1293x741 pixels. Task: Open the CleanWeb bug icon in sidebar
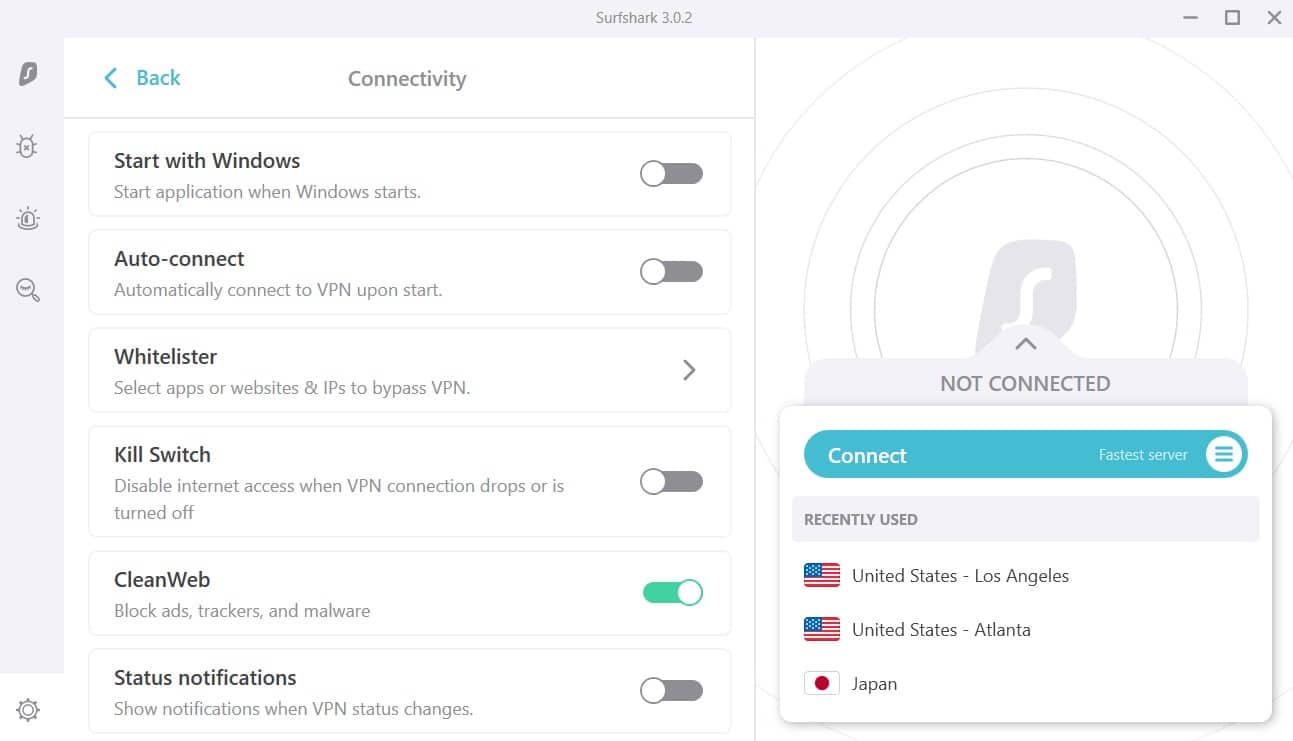(x=27, y=146)
